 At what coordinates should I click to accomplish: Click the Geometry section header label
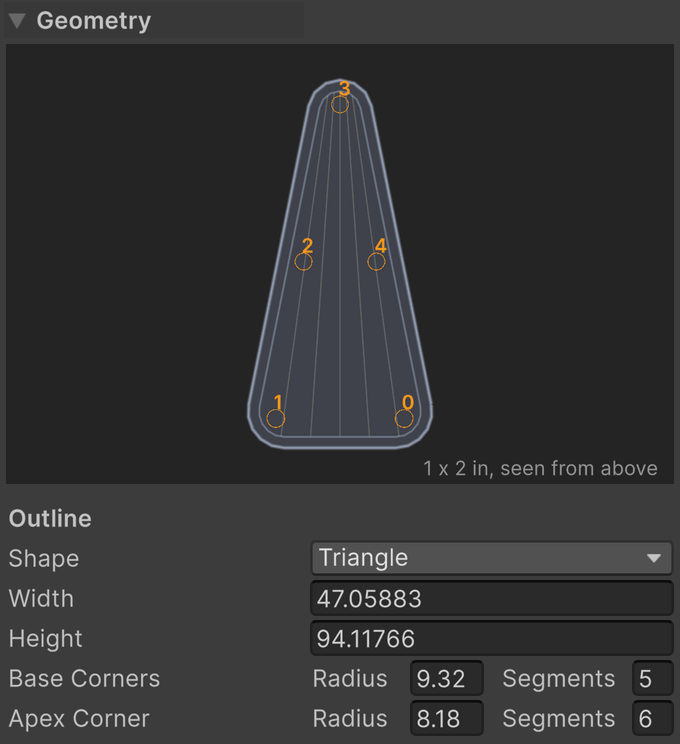pyautogui.click(x=94, y=21)
